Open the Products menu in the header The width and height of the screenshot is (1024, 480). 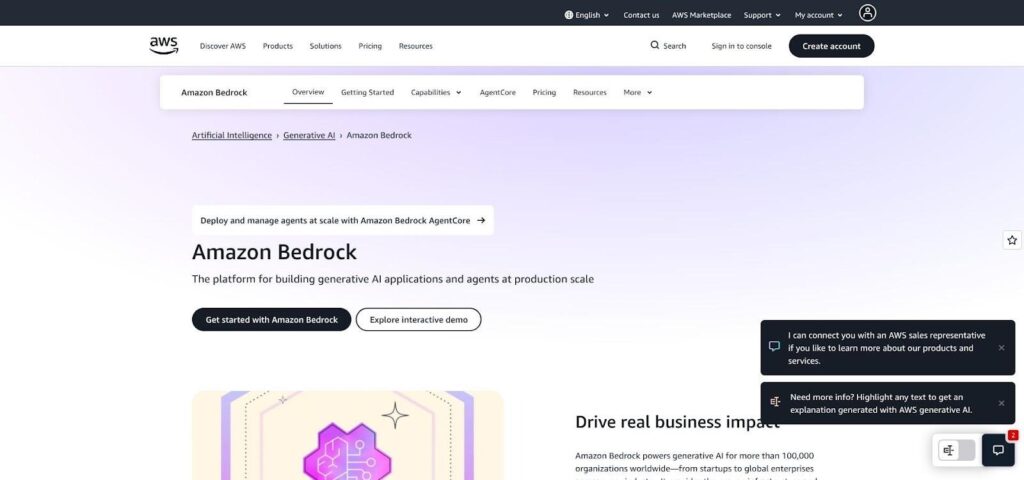pyautogui.click(x=278, y=46)
